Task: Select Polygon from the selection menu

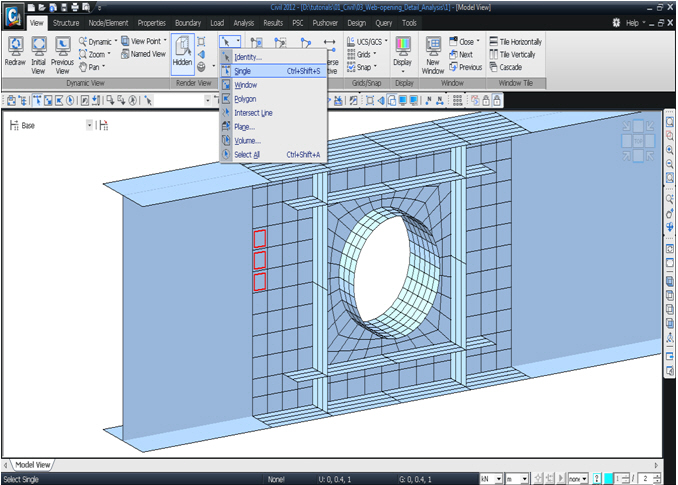Action: 245,99
